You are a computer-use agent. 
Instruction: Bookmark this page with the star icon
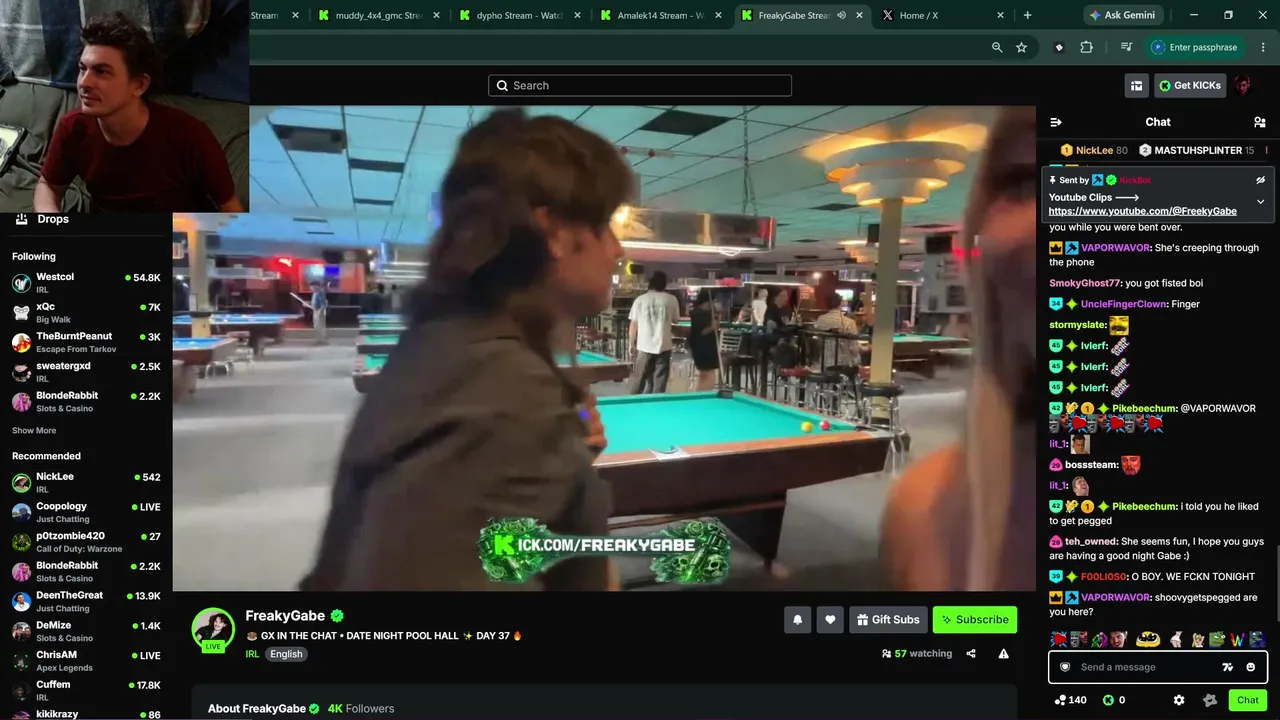(1021, 47)
